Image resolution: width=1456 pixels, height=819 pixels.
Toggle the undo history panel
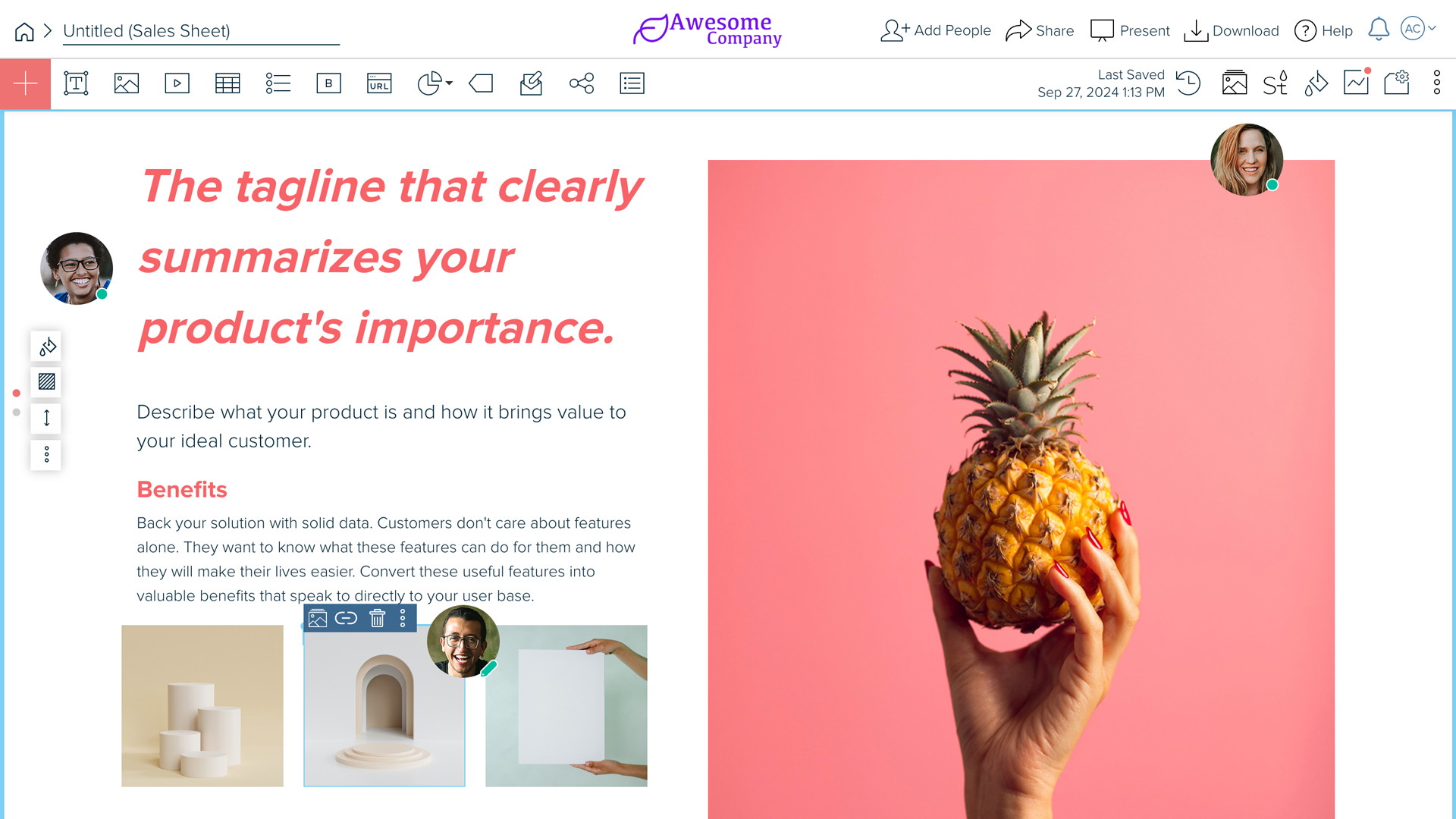coord(1190,82)
